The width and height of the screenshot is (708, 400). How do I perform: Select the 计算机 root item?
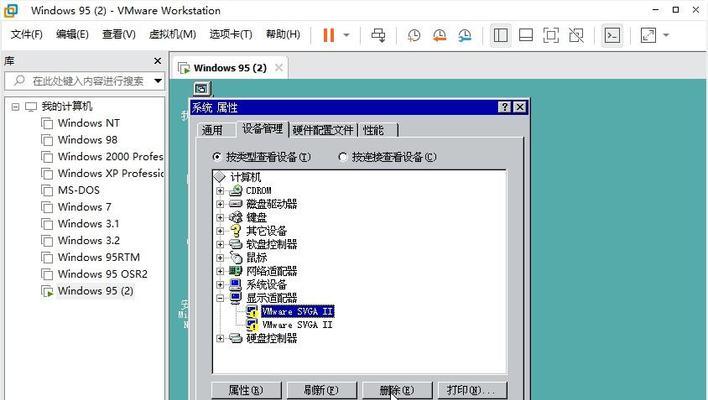click(x=245, y=177)
